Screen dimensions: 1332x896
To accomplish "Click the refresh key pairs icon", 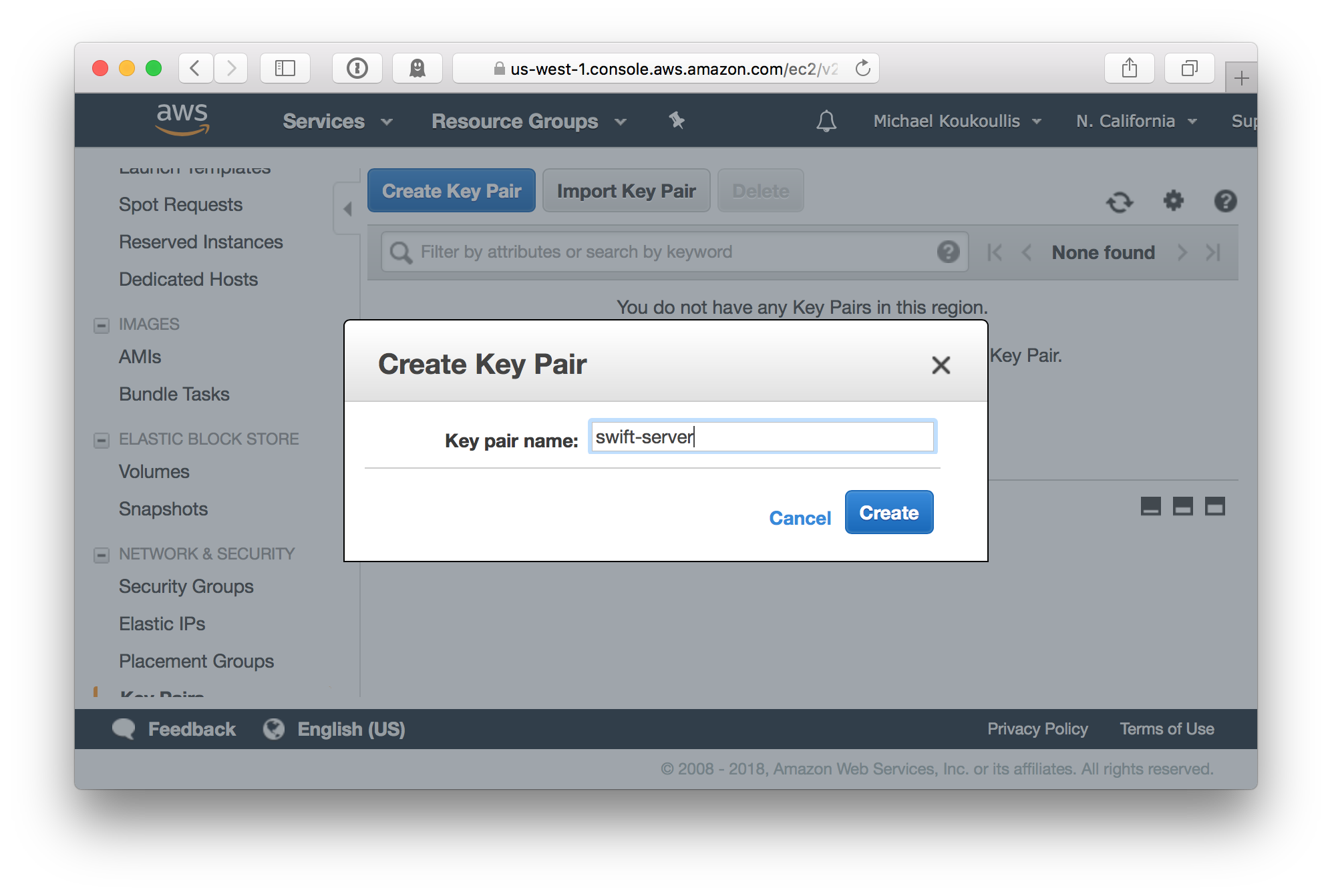I will 1120,202.
